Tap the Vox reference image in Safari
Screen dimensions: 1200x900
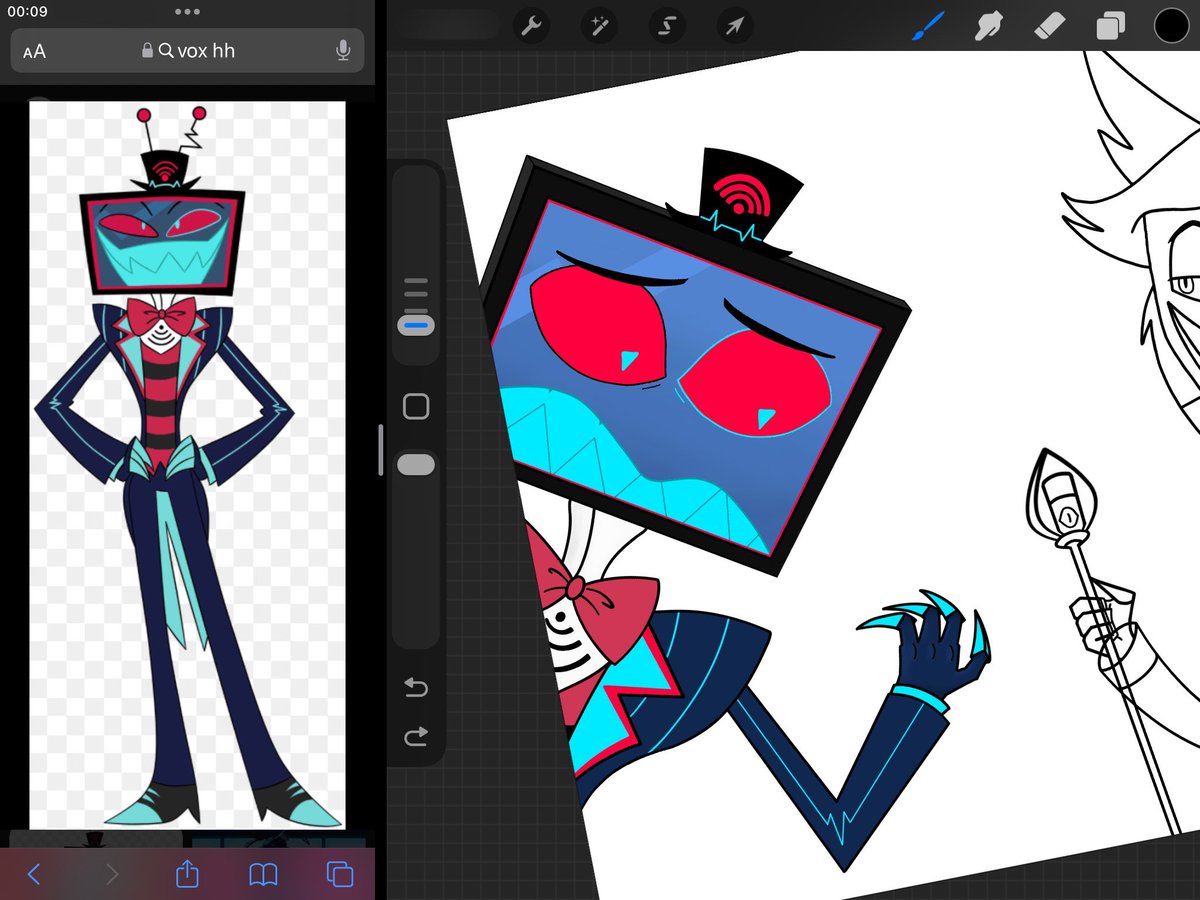coord(187,465)
